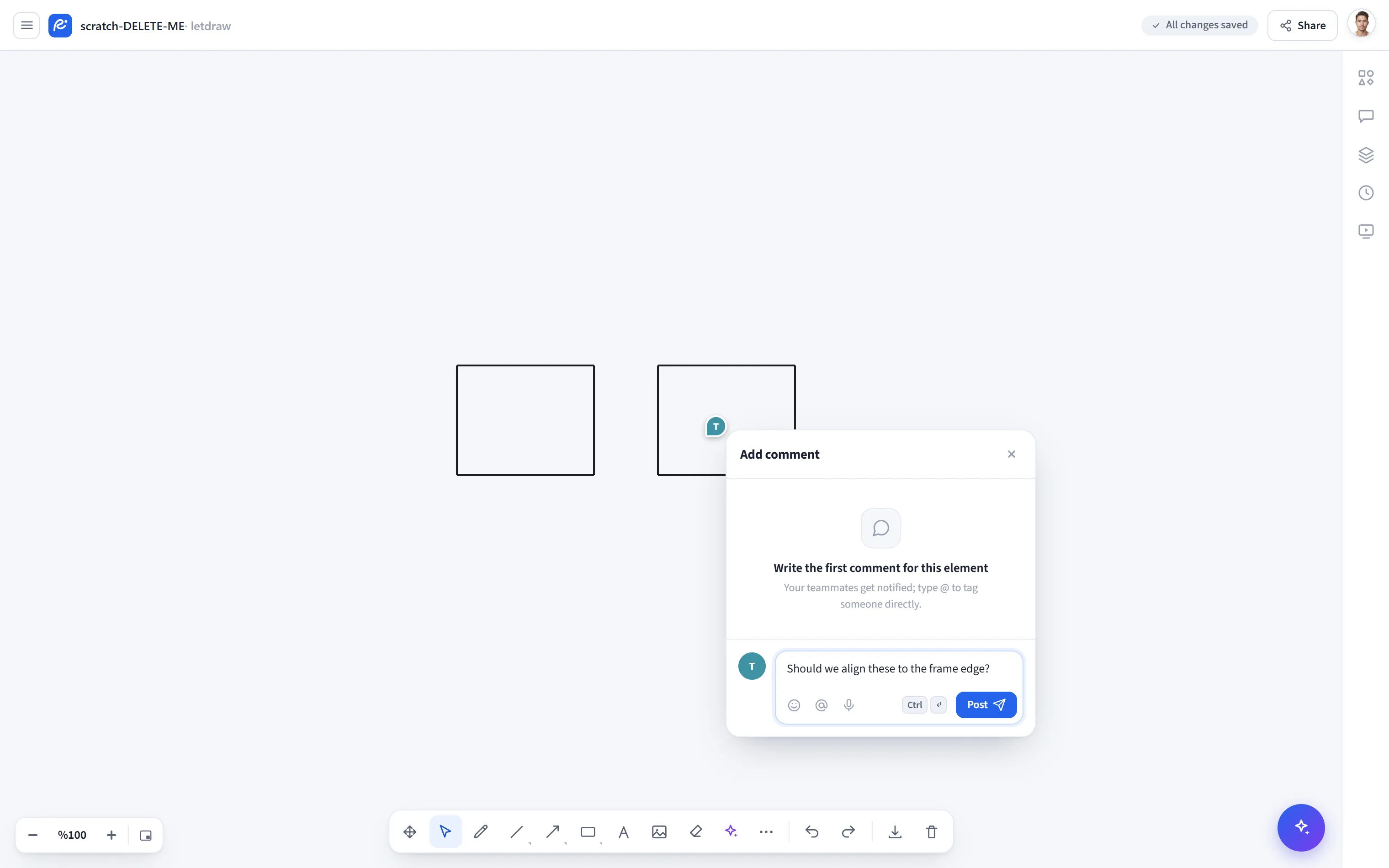This screenshot has height=868, width=1389.
Task: Open the floating AI assistant button
Action: point(1301,827)
